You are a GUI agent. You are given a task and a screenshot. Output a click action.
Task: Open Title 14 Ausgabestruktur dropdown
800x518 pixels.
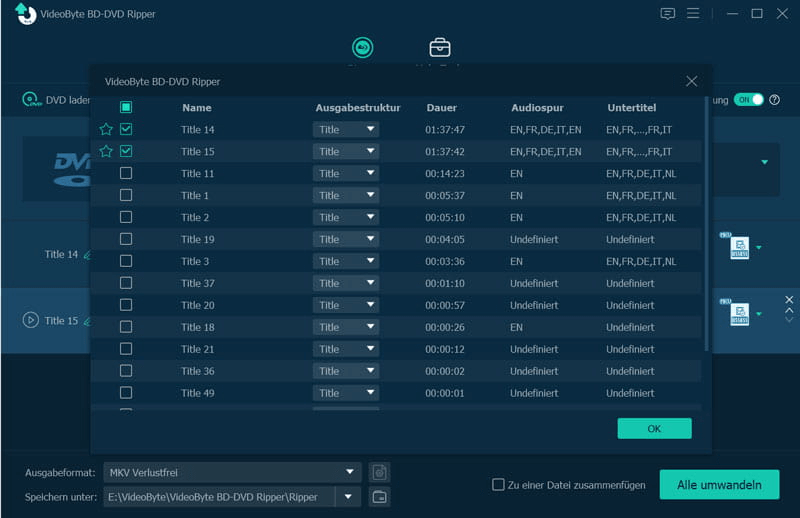point(346,130)
